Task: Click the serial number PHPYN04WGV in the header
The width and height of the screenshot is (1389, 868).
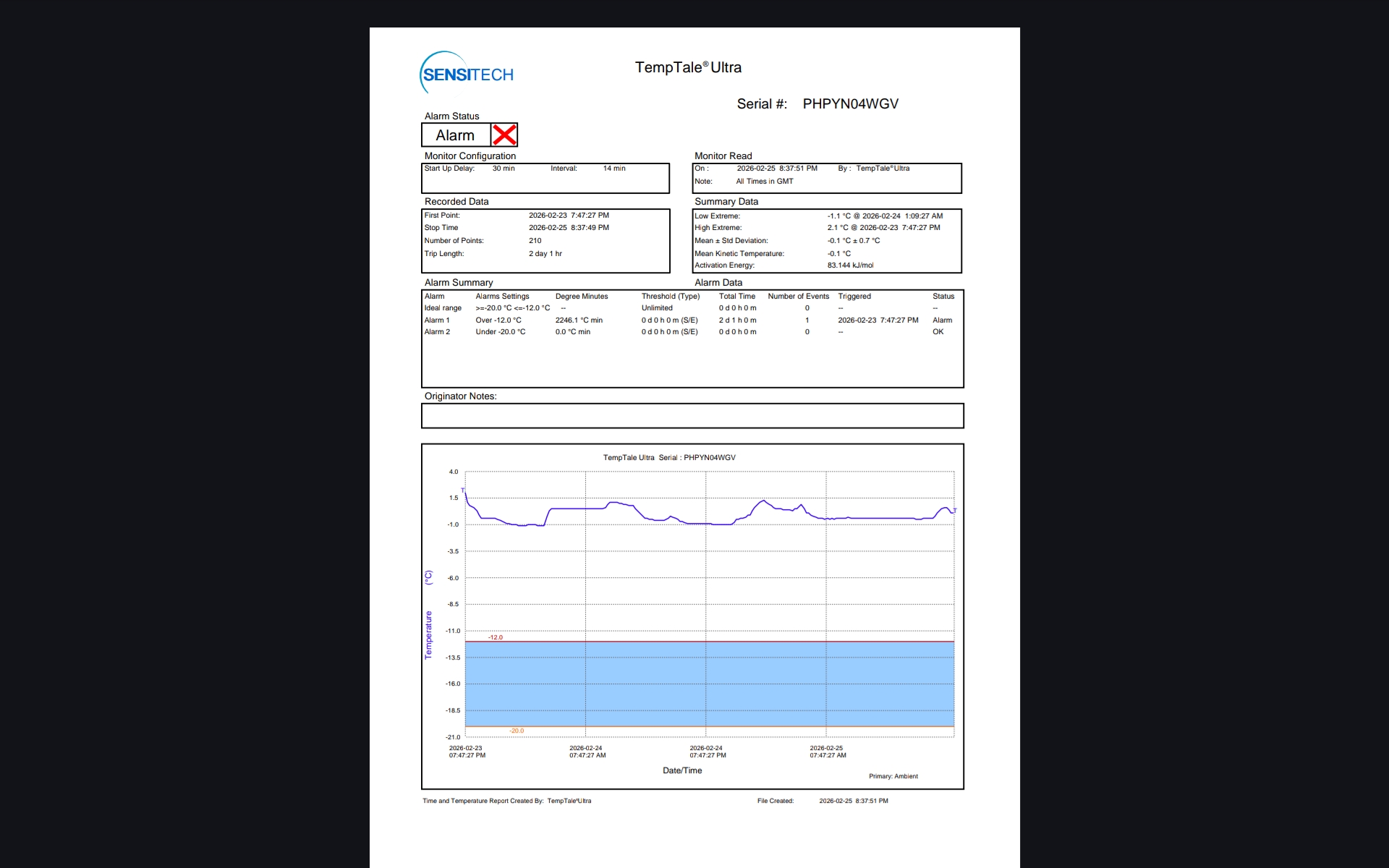Action: coord(850,104)
